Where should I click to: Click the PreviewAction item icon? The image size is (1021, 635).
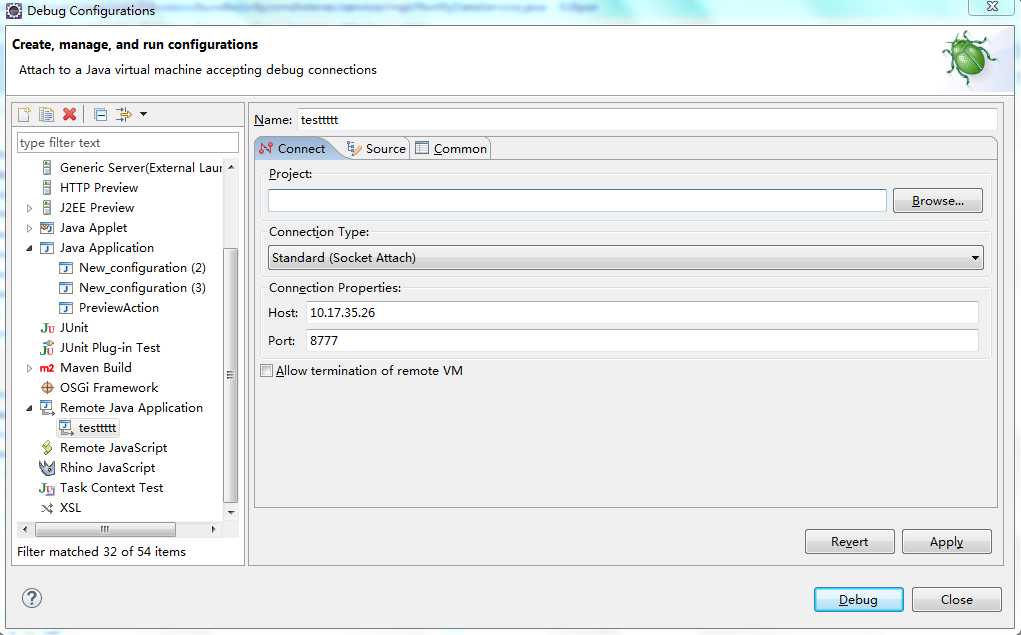(66, 308)
